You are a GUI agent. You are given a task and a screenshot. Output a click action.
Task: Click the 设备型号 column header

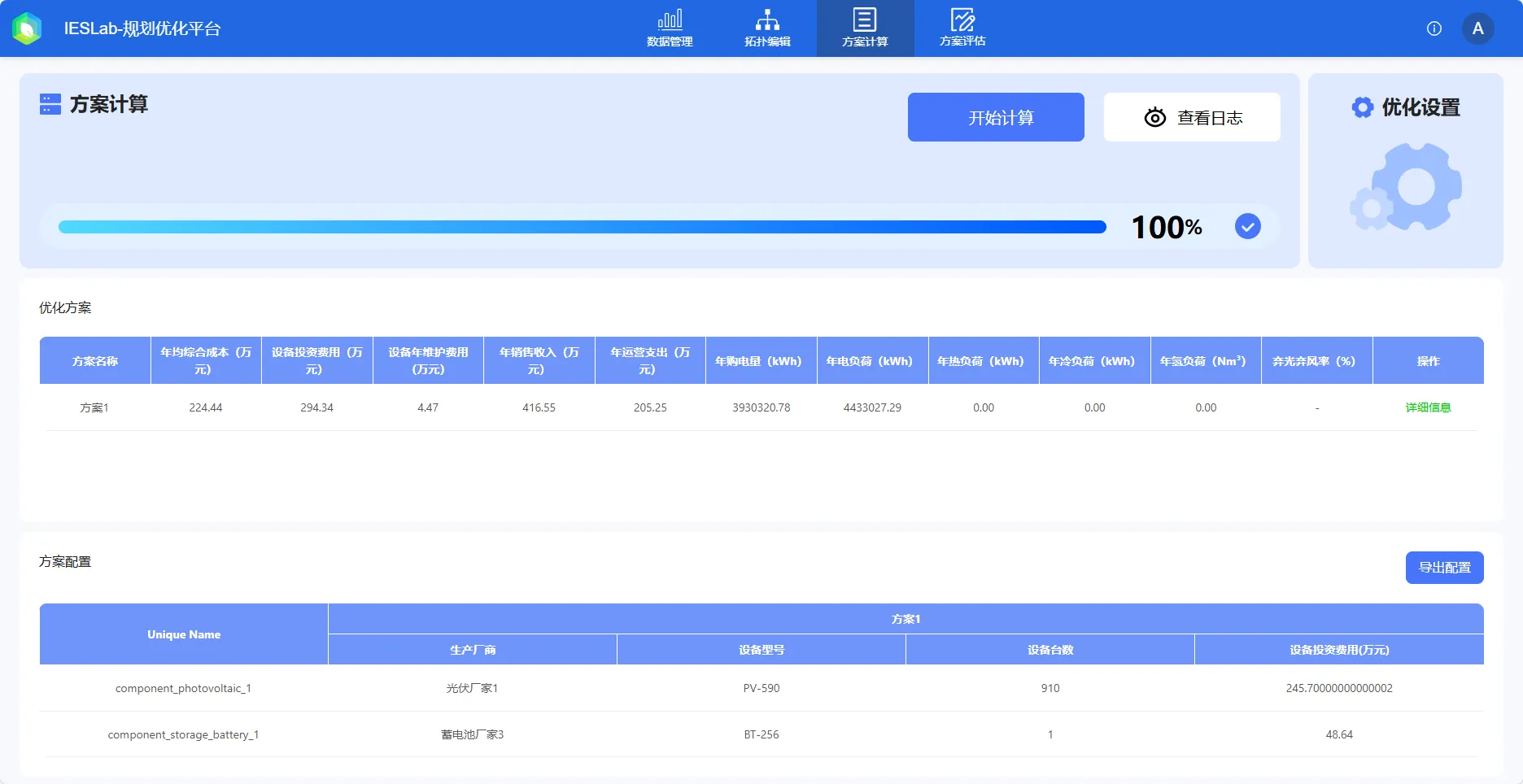coord(761,650)
